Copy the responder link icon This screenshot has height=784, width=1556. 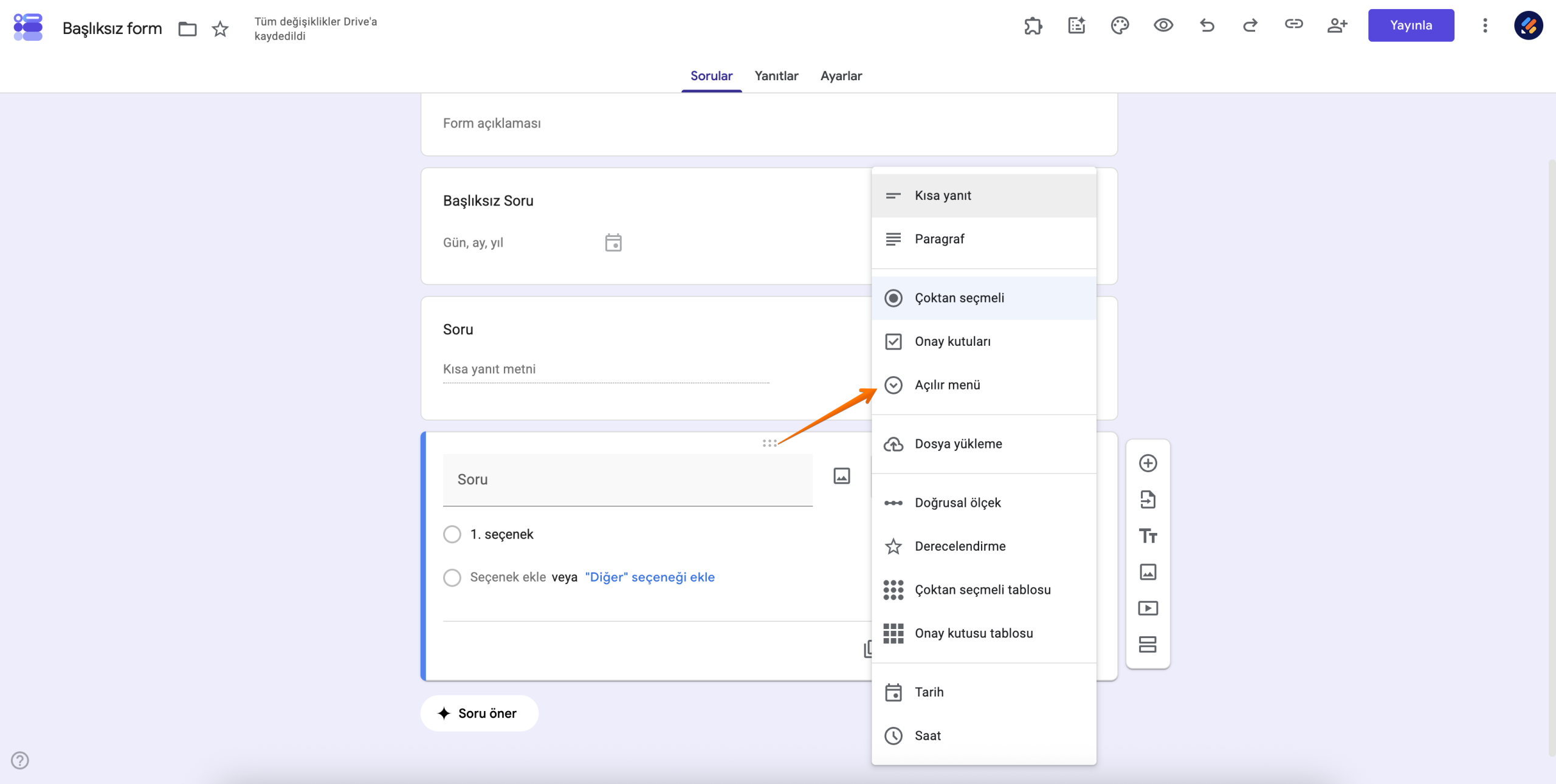pyautogui.click(x=1293, y=24)
